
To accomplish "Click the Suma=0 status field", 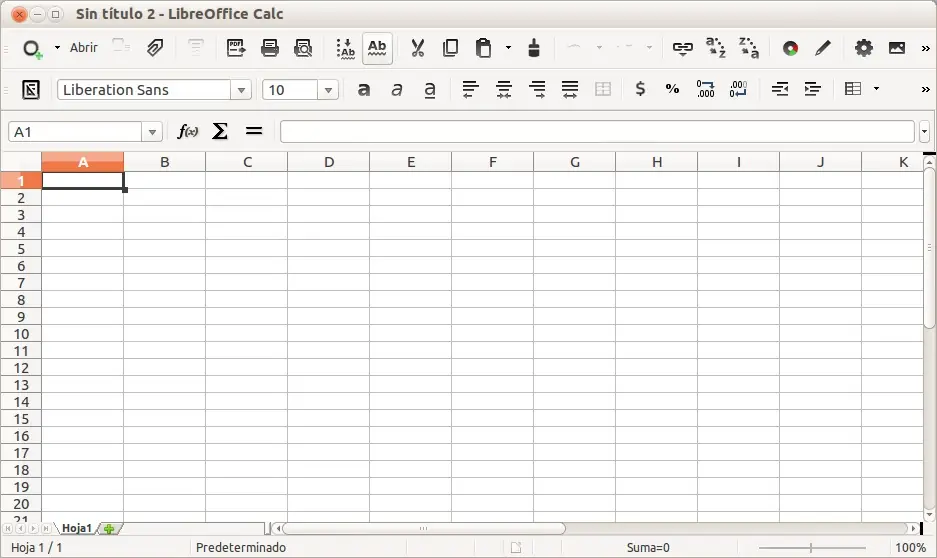I will pos(648,547).
